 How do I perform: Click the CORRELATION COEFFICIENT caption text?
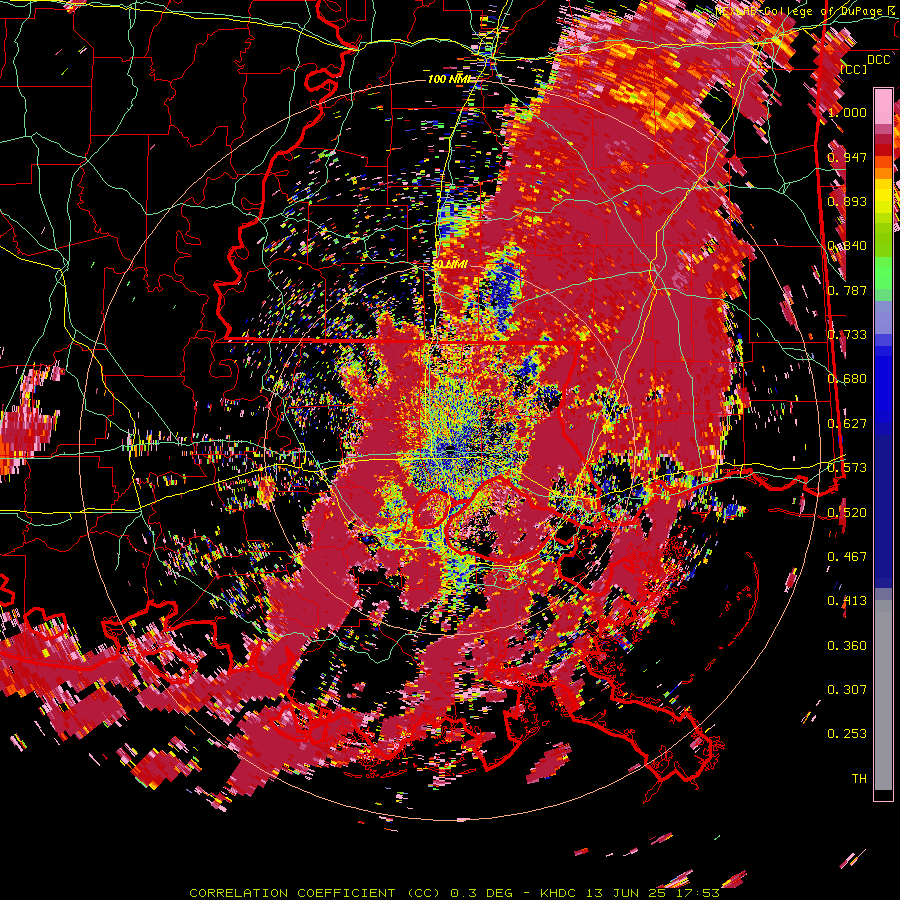click(x=292, y=893)
